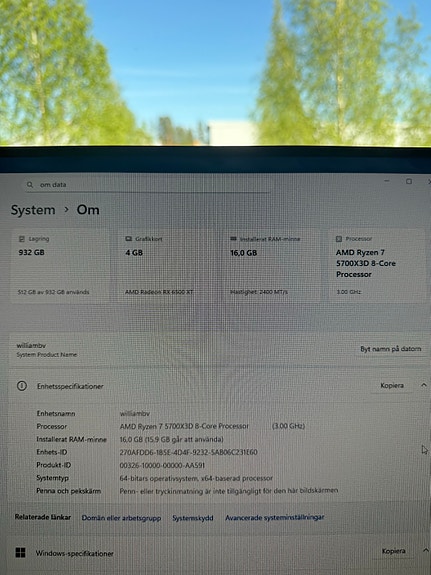This screenshot has height=575, width=431.
Task: Click the Windows logo icon
Action: (x=21, y=553)
